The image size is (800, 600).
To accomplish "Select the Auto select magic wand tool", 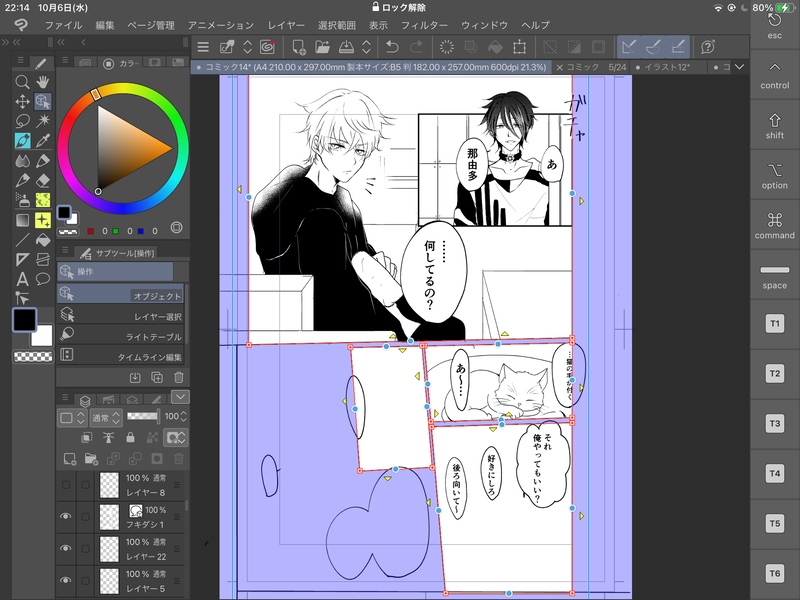I will (43, 121).
